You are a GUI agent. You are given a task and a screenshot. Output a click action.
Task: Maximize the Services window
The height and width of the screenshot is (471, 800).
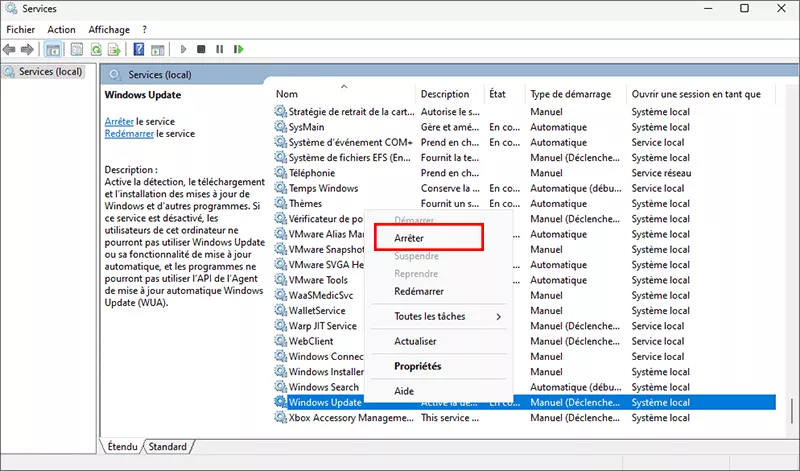click(744, 8)
